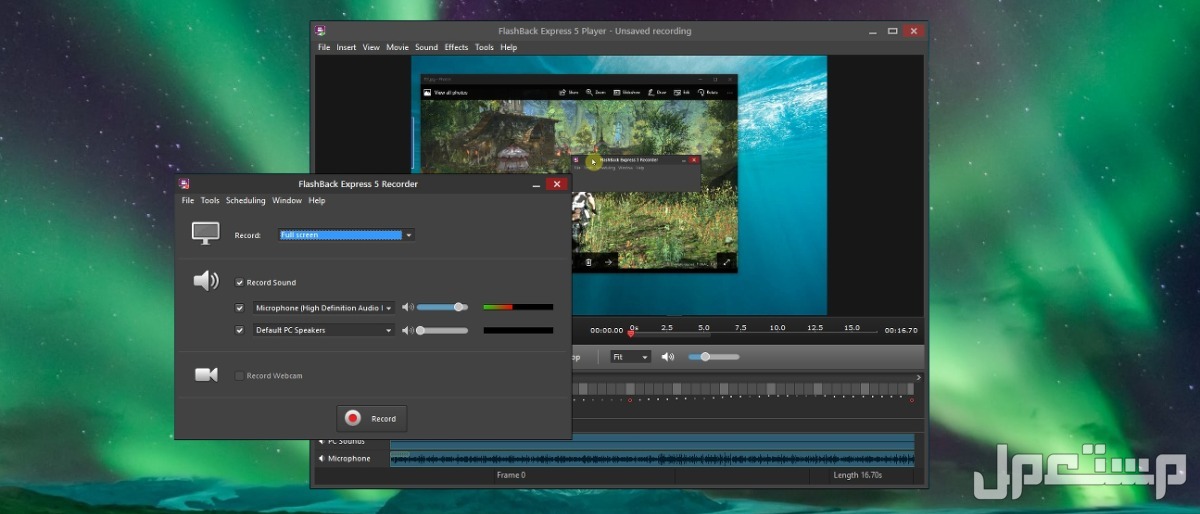The width and height of the screenshot is (1200, 514).
Task: Mute the microphone using its small speaker icon
Action: 407,307
